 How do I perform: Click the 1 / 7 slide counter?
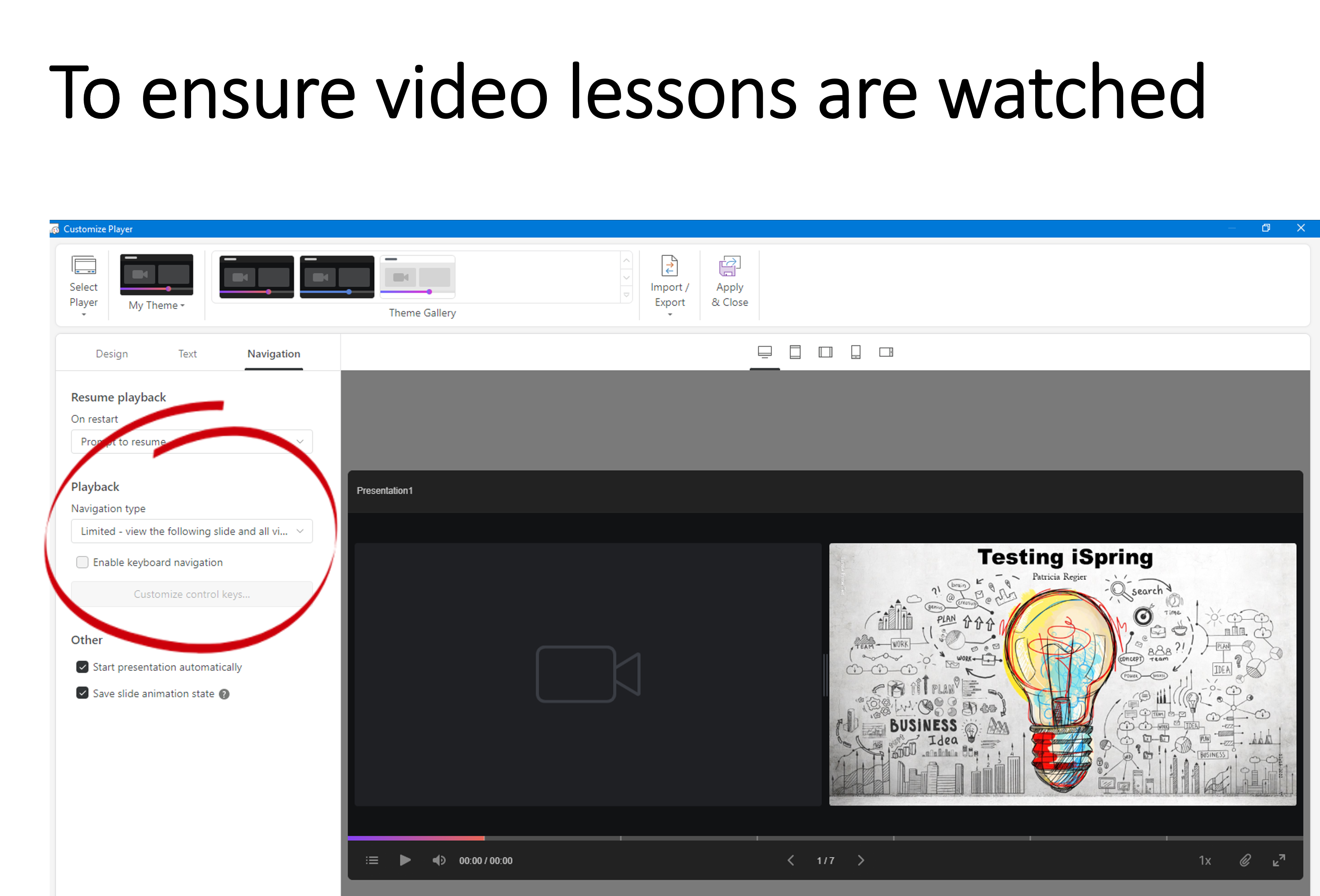coord(825,861)
